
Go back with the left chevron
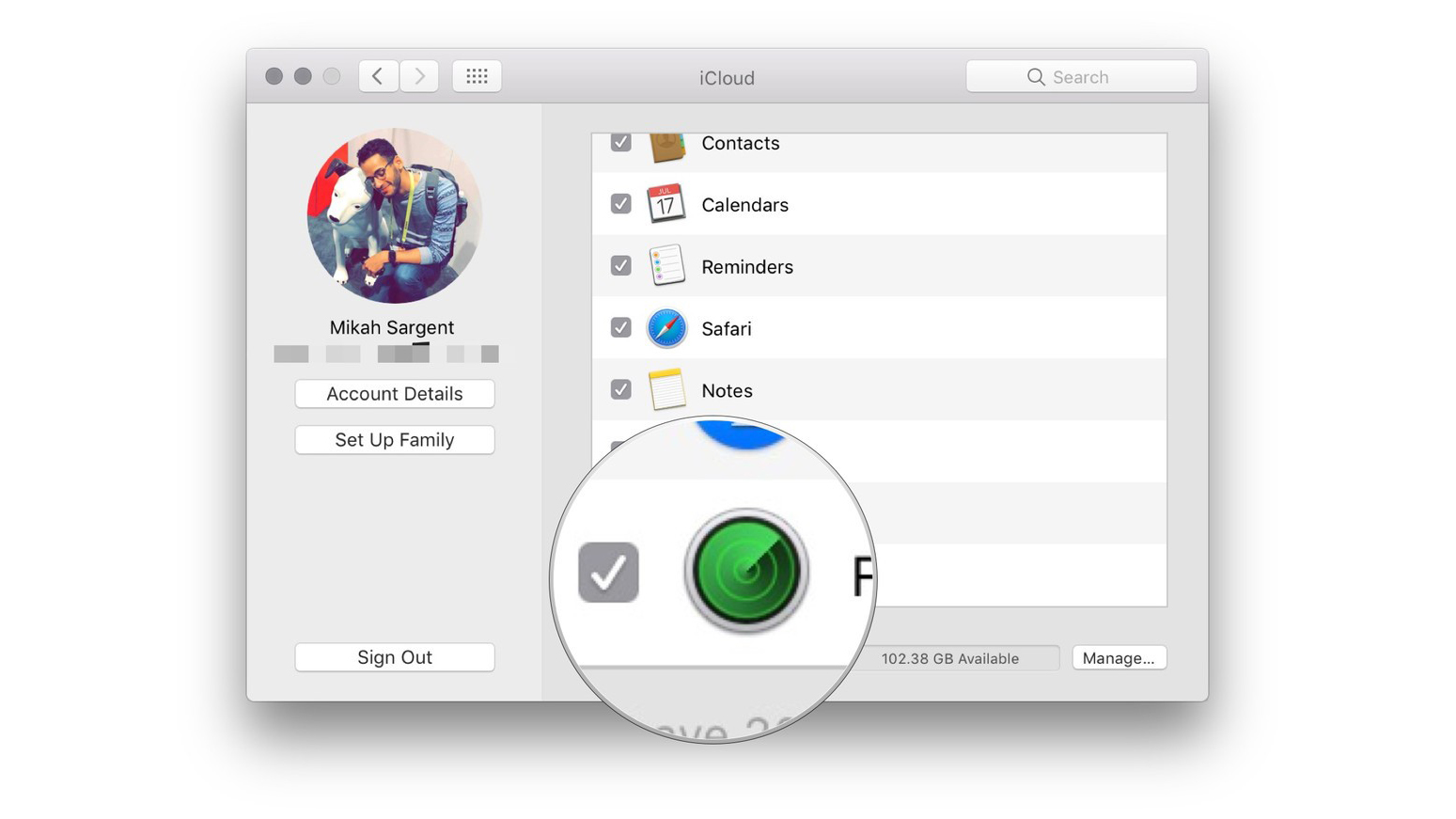tap(378, 76)
